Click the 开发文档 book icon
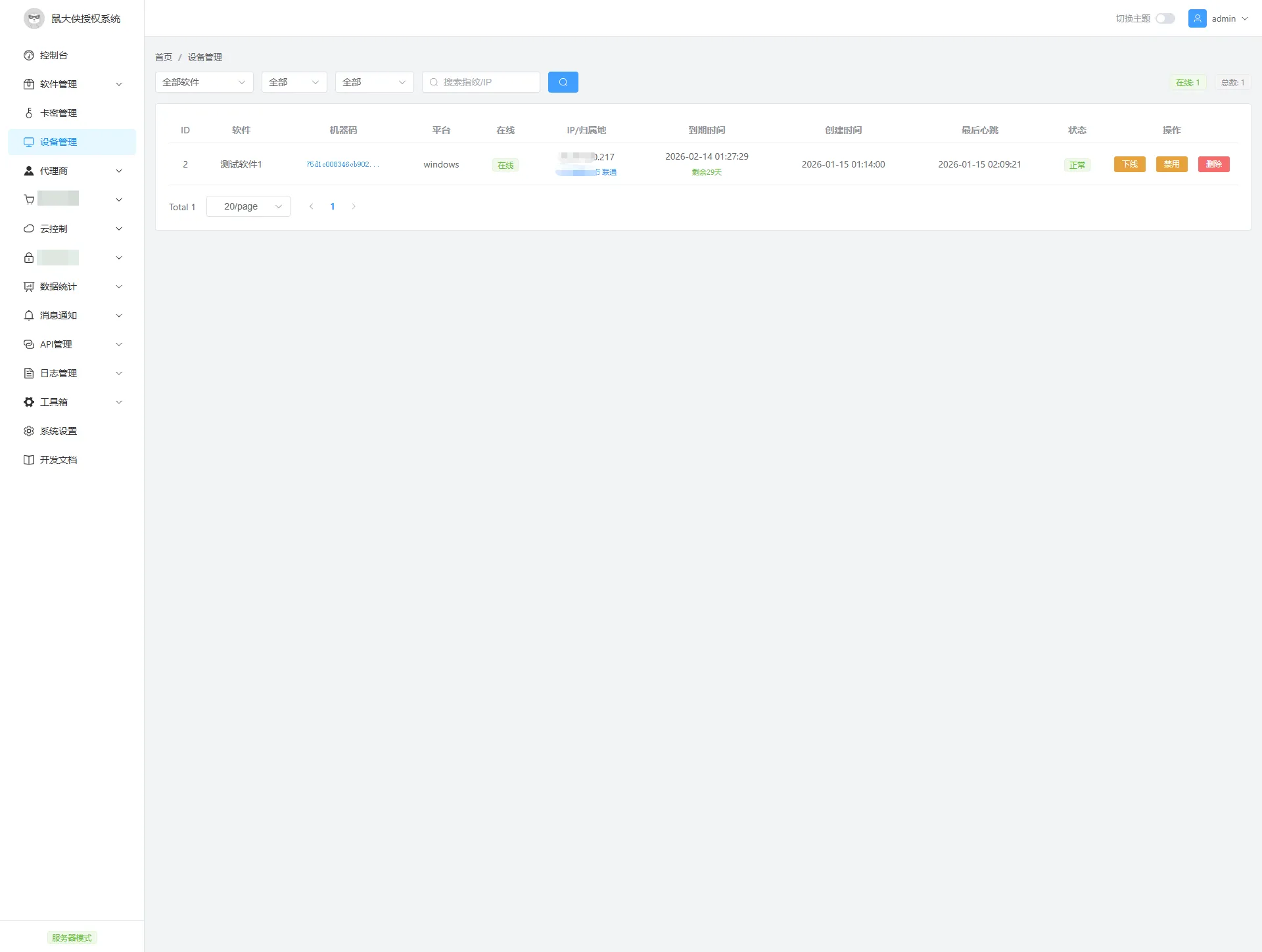This screenshot has width=1262, height=952. click(x=29, y=460)
